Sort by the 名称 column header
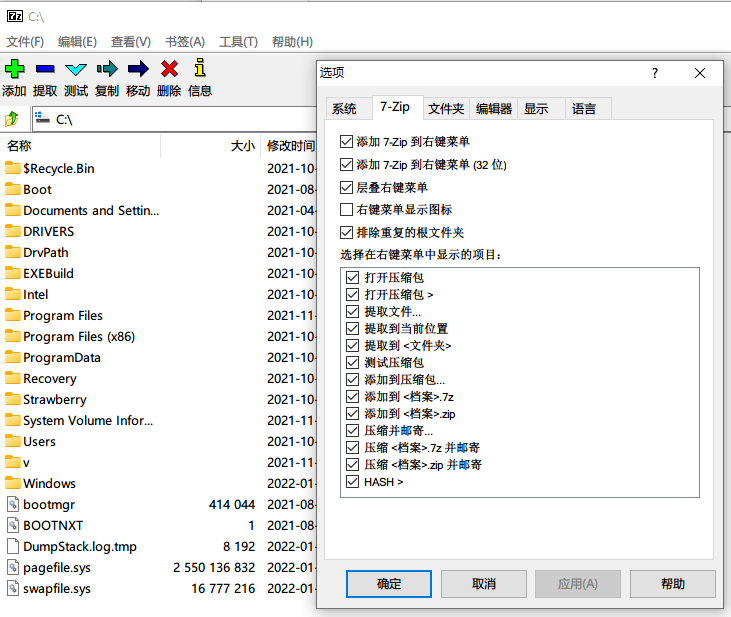 82,146
